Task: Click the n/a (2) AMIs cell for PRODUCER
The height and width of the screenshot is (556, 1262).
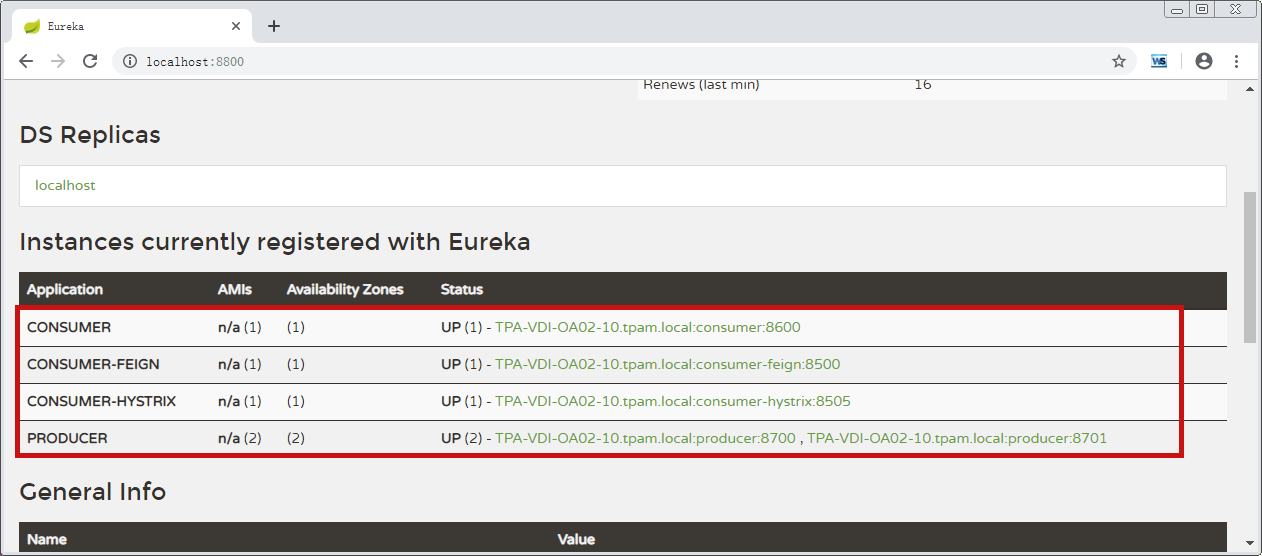Action: (240, 438)
